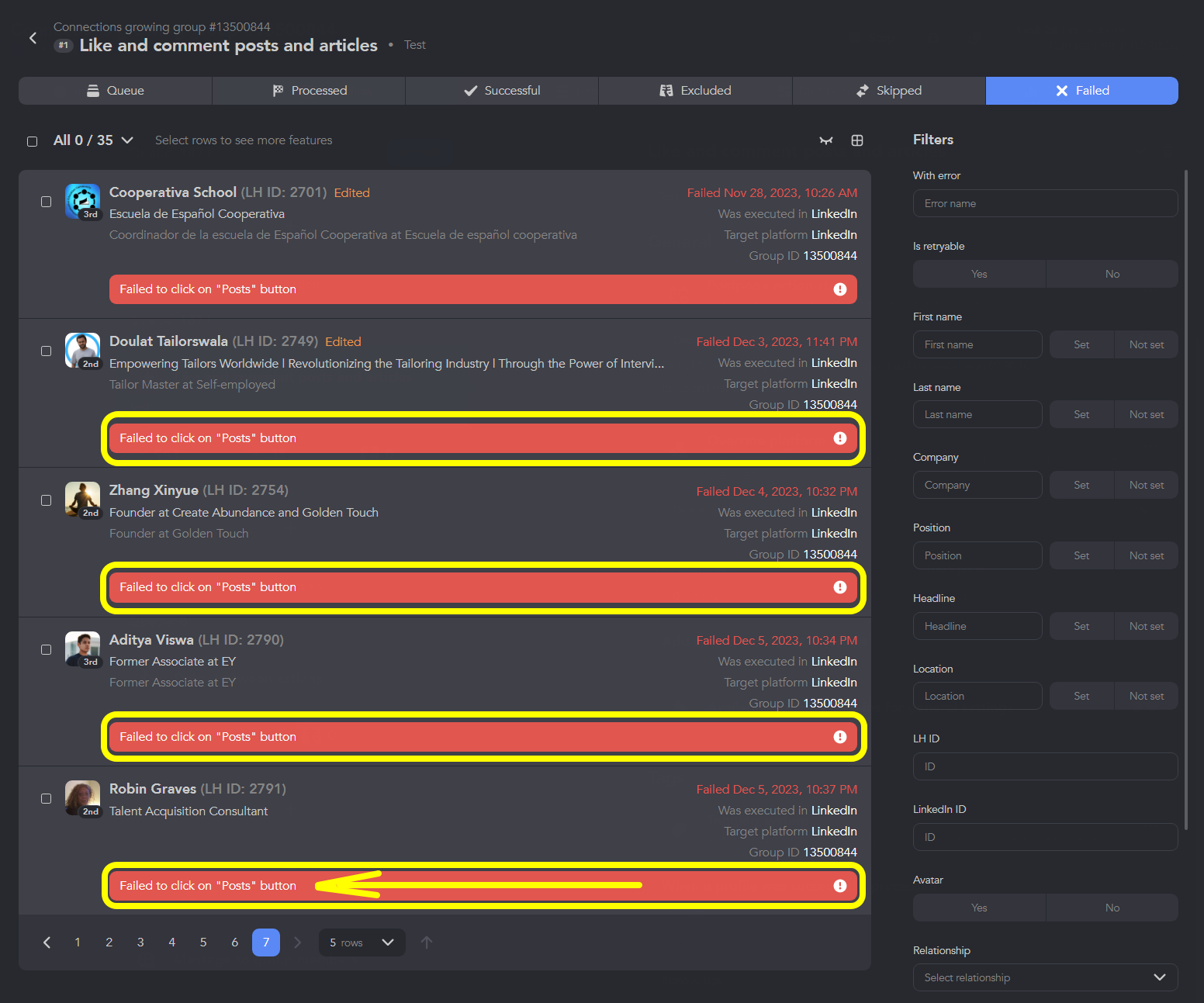Open the 5 rows per page dropdown

point(362,942)
